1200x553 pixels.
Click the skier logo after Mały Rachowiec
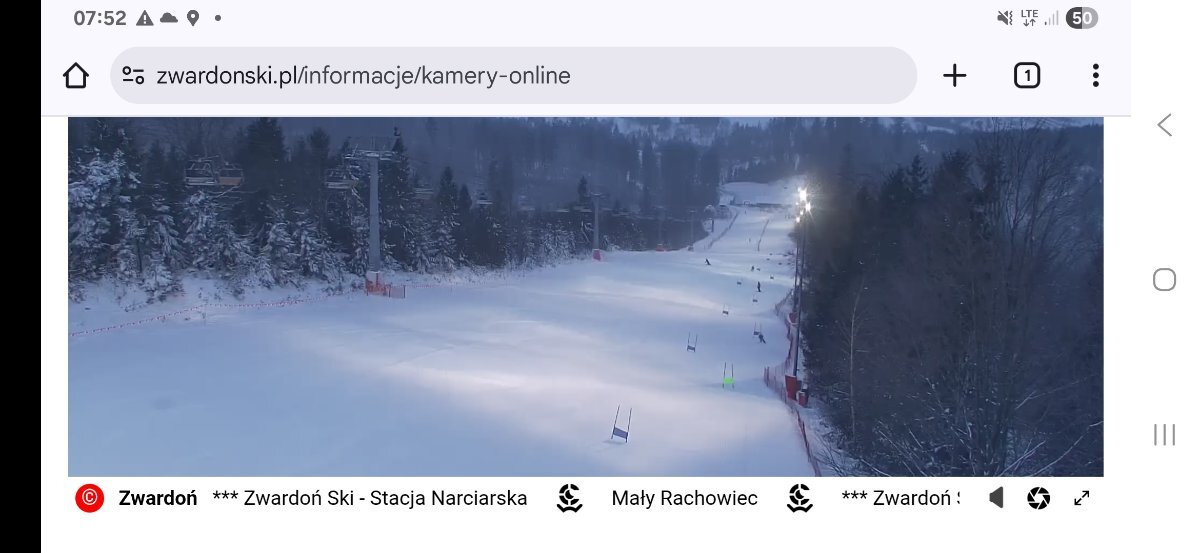800,498
